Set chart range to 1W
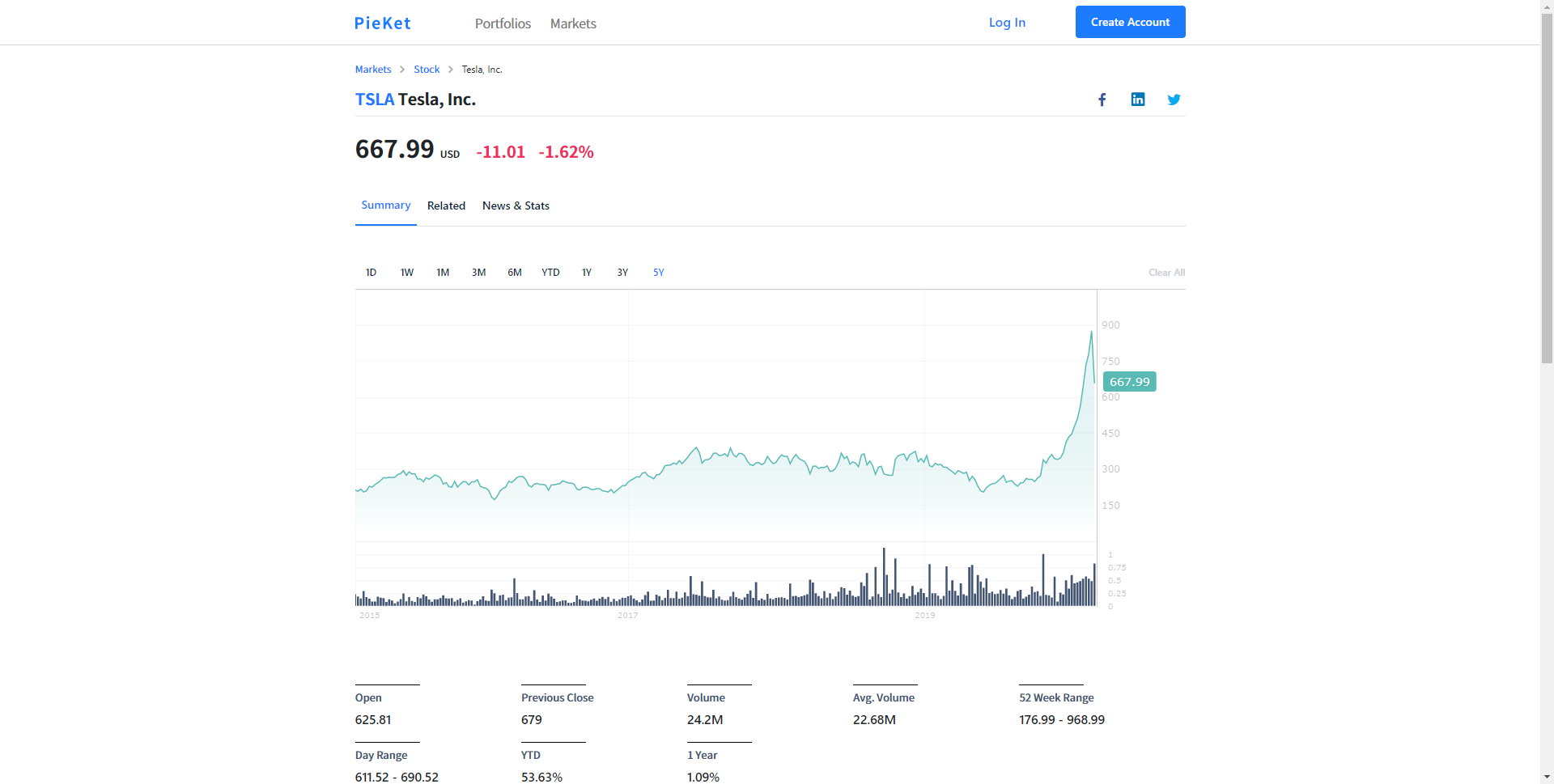1554x784 pixels. (x=406, y=273)
